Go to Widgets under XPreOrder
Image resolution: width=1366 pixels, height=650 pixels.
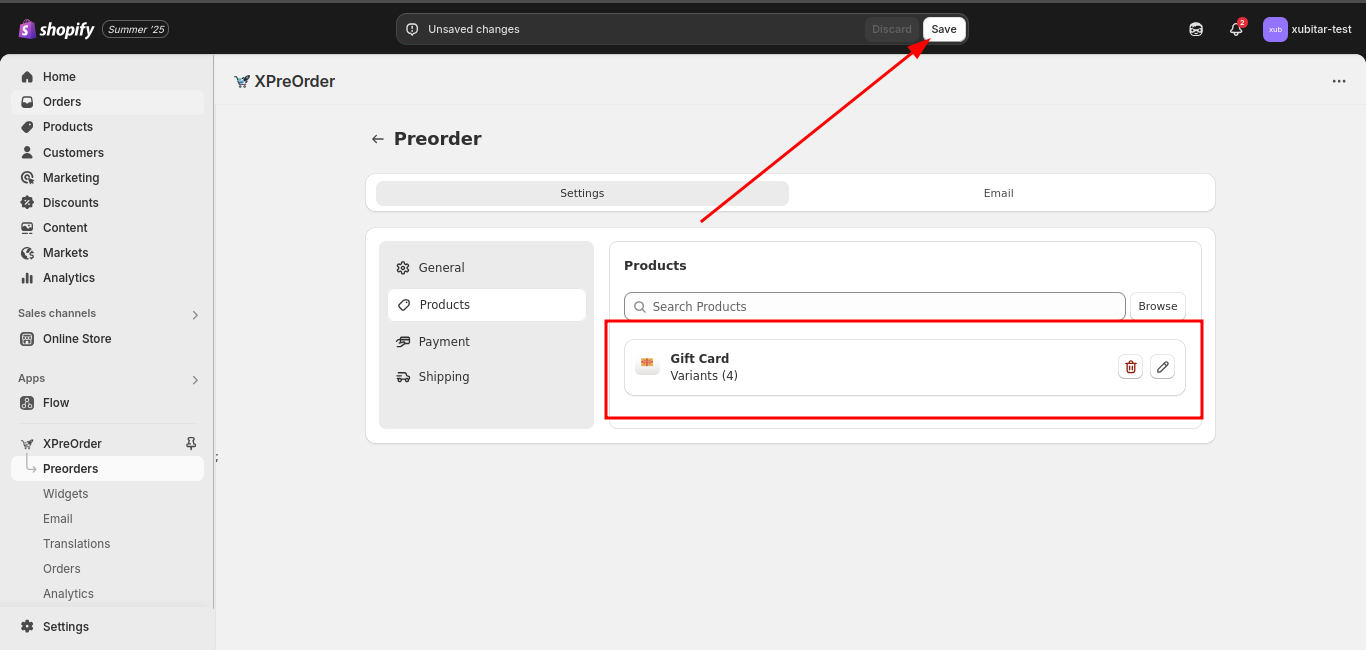pyautogui.click(x=66, y=494)
